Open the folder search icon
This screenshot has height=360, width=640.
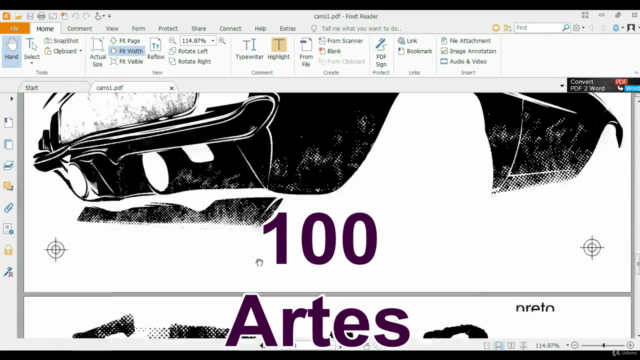tap(507, 28)
